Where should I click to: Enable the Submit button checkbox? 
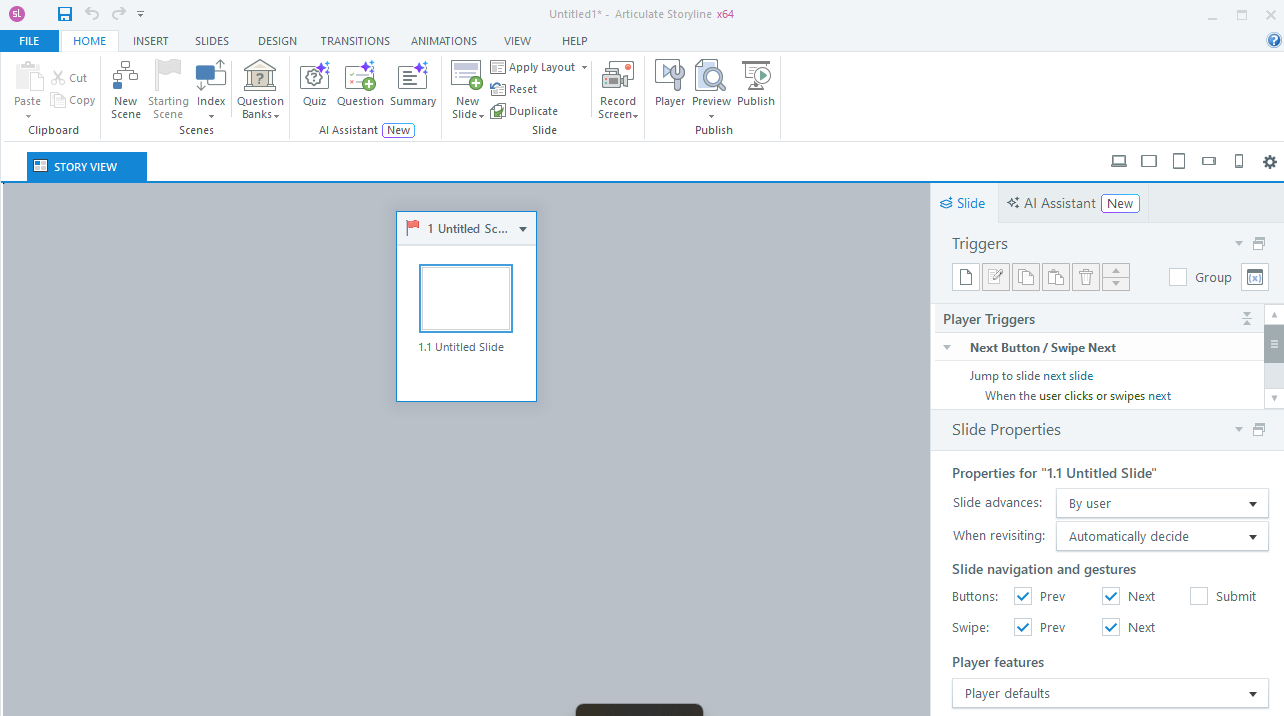click(1199, 597)
